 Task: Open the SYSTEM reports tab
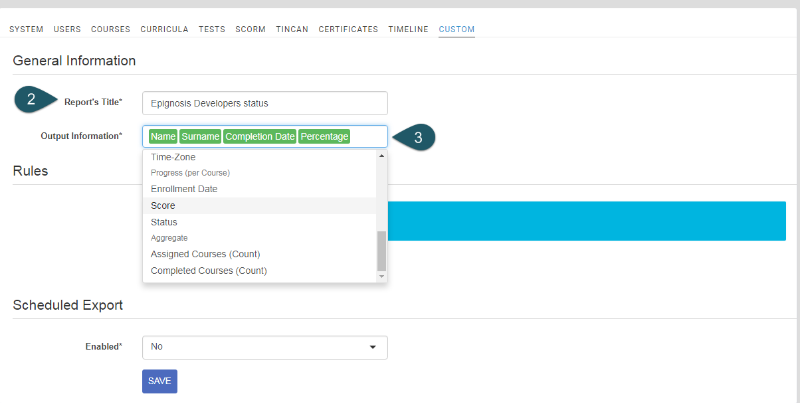[26, 29]
